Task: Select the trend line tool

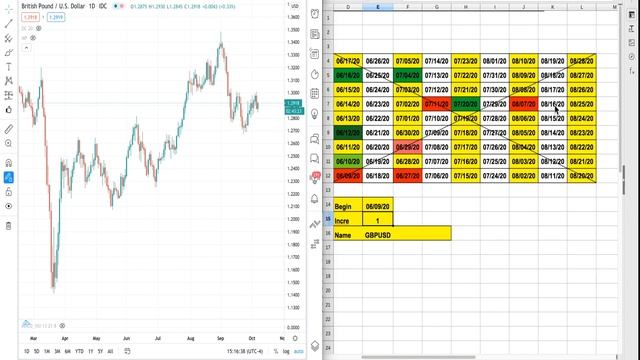Action: click(9, 24)
